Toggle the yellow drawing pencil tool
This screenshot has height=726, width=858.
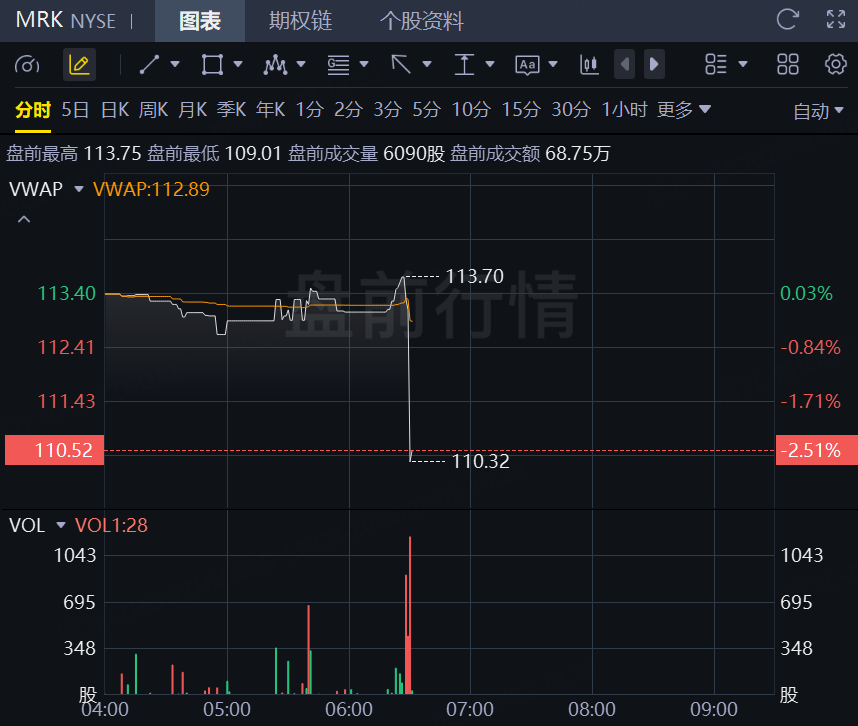(x=79, y=65)
